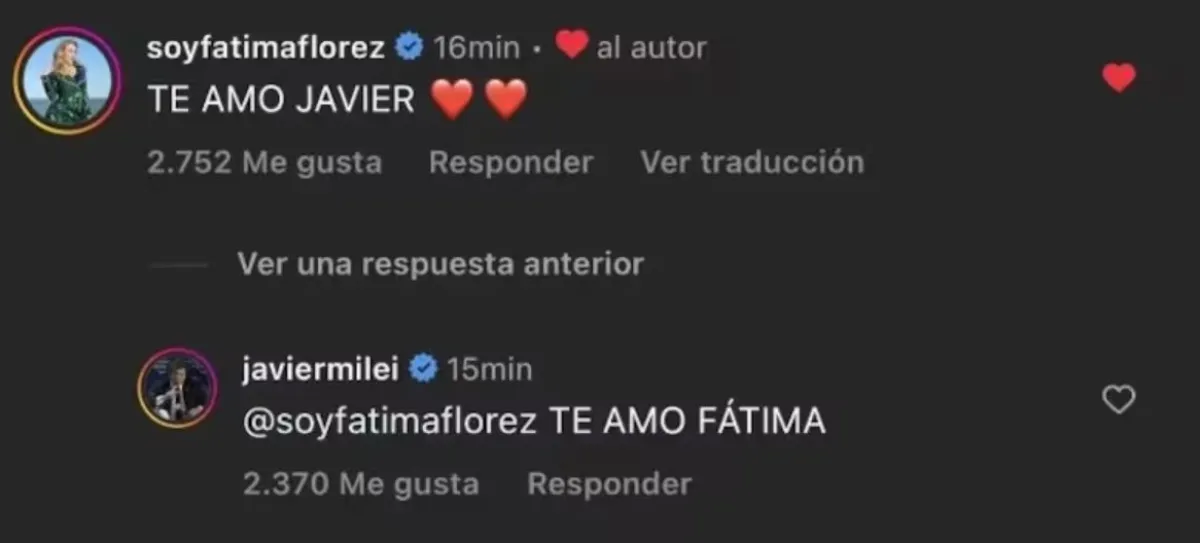The height and width of the screenshot is (543, 1200).
Task: Click the small heart before 'al autor'
Action: pyautogui.click(x=571, y=45)
